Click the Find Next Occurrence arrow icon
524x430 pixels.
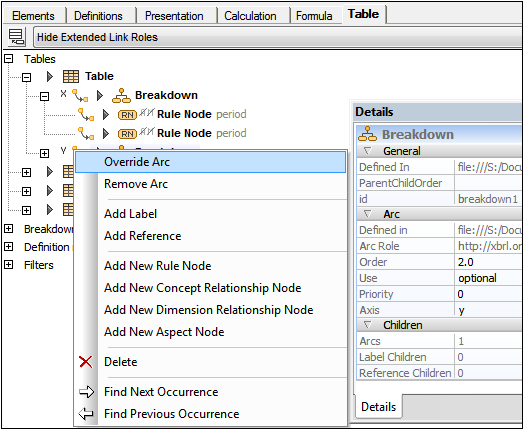87,392
